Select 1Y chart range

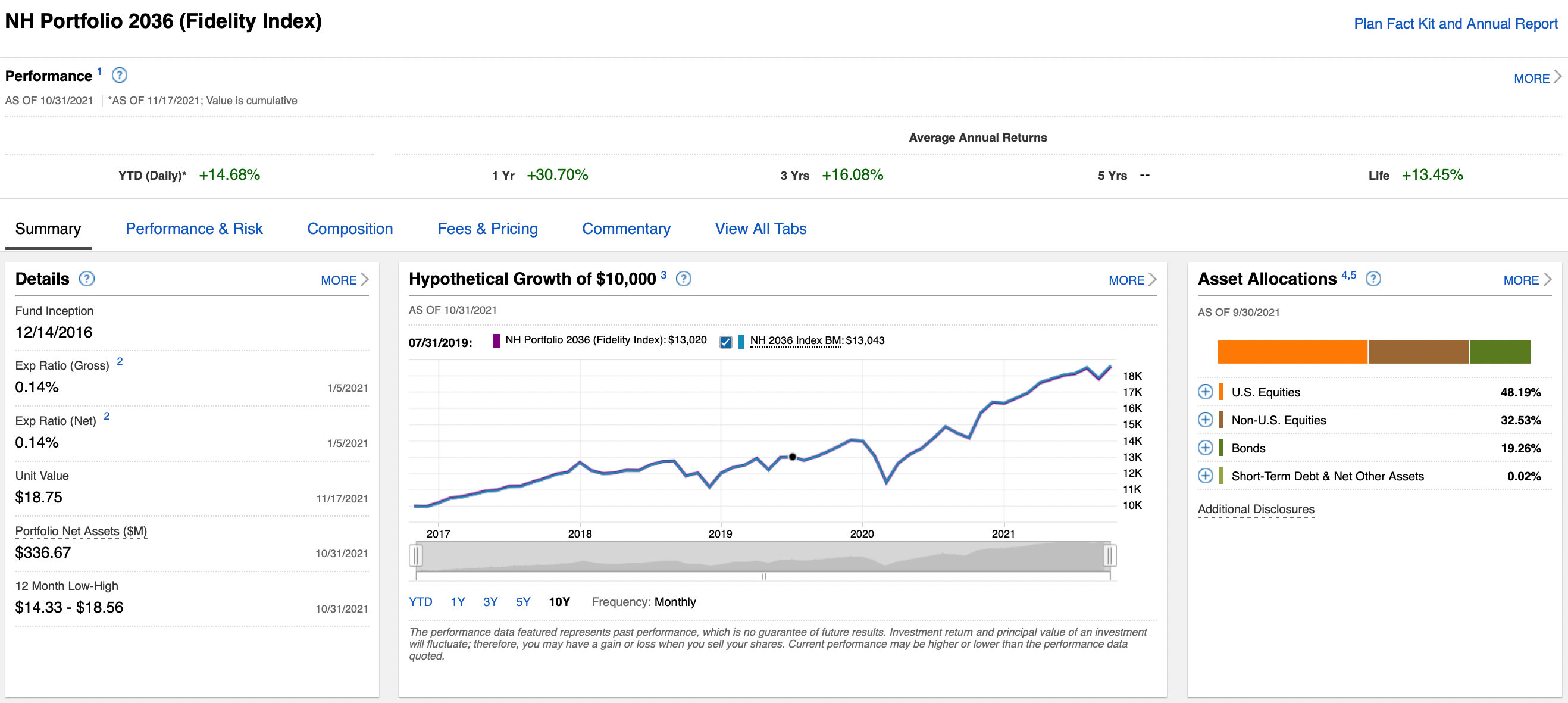pos(458,602)
